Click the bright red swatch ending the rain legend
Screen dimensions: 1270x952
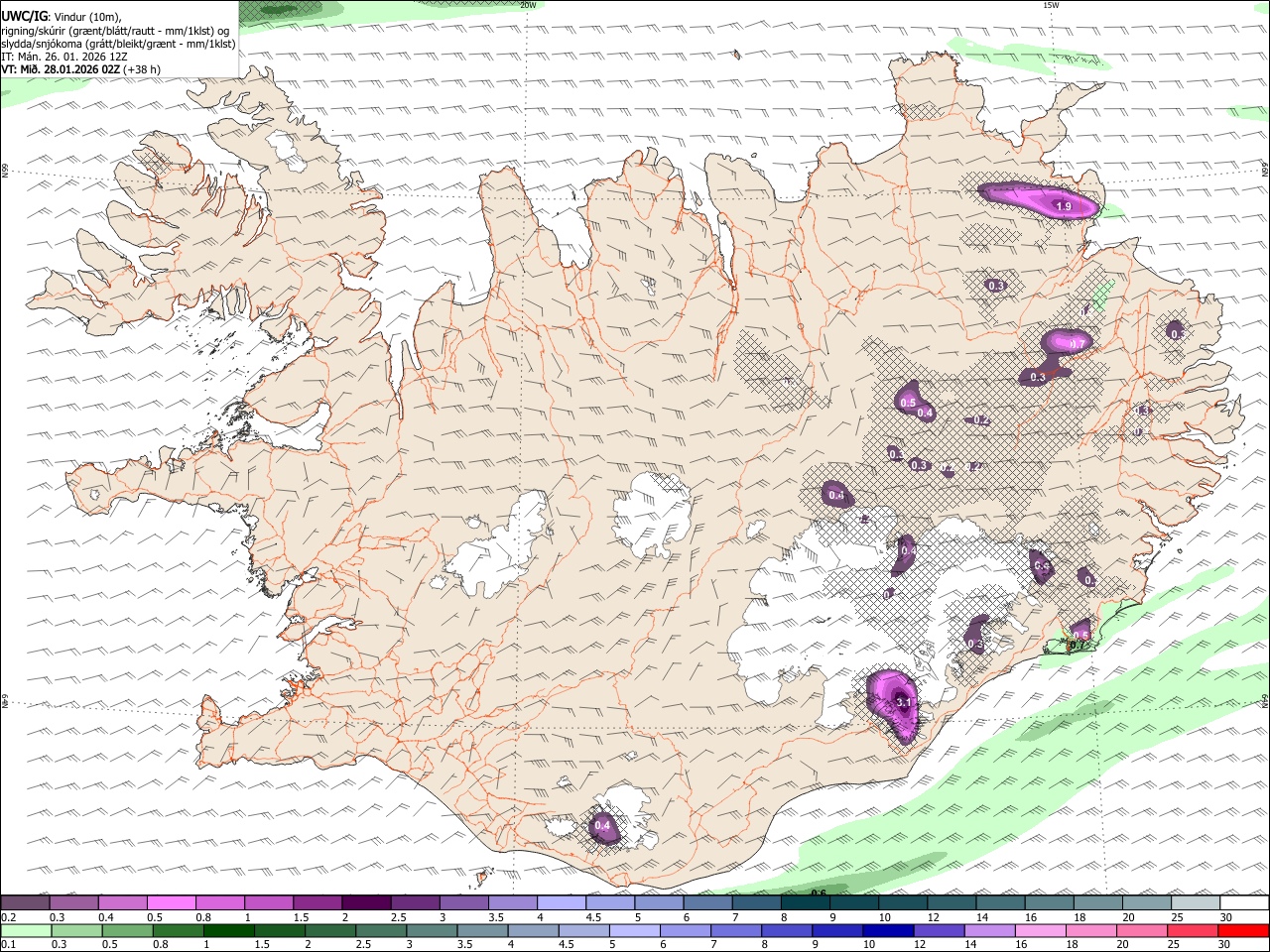(x=1244, y=931)
